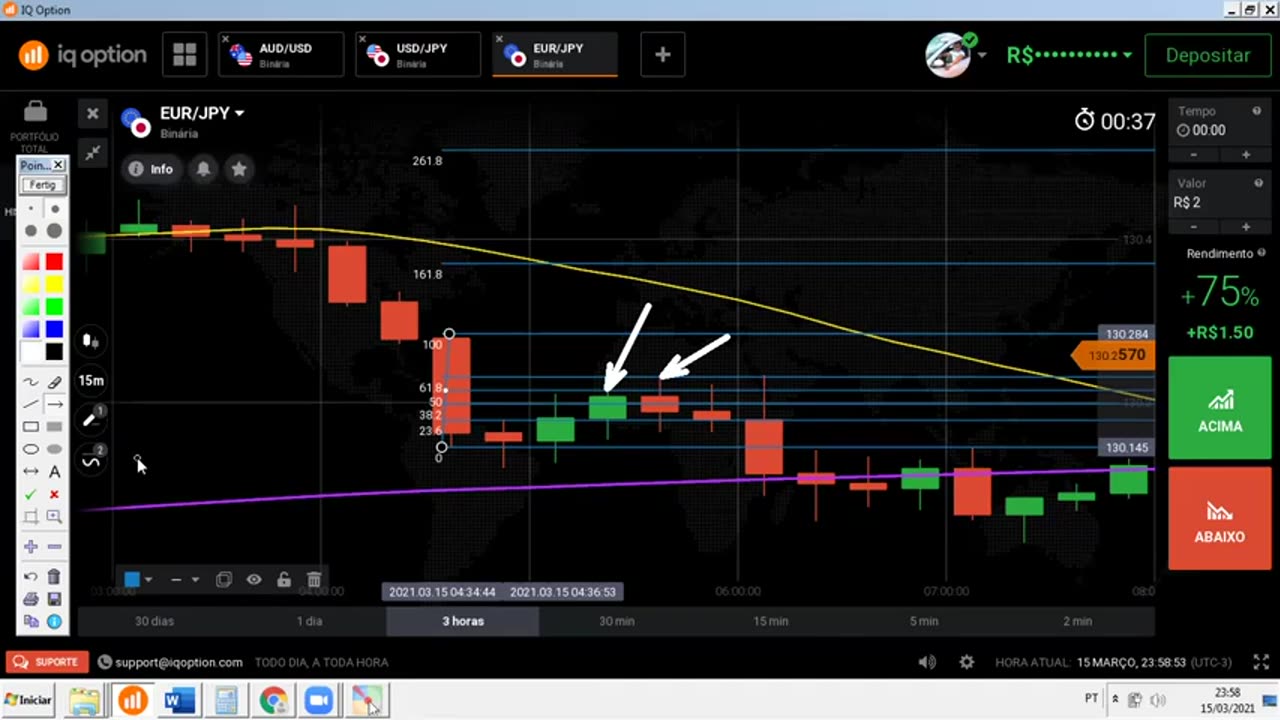The height and width of the screenshot is (720, 1280).
Task: Pick the solid blue color swatch
Action: coord(54,328)
